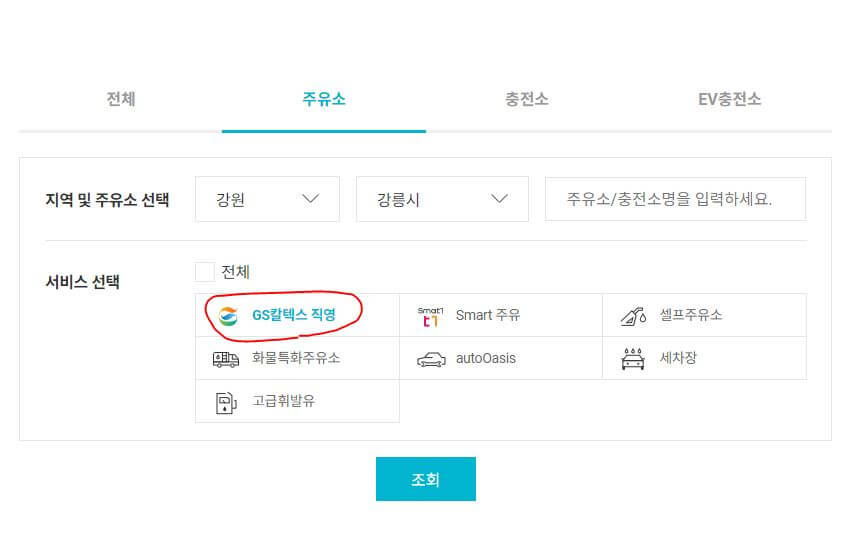
Task: Focus the 주유소/충전소명 input field
Action: pyautogui.click(x=675, y=199)
